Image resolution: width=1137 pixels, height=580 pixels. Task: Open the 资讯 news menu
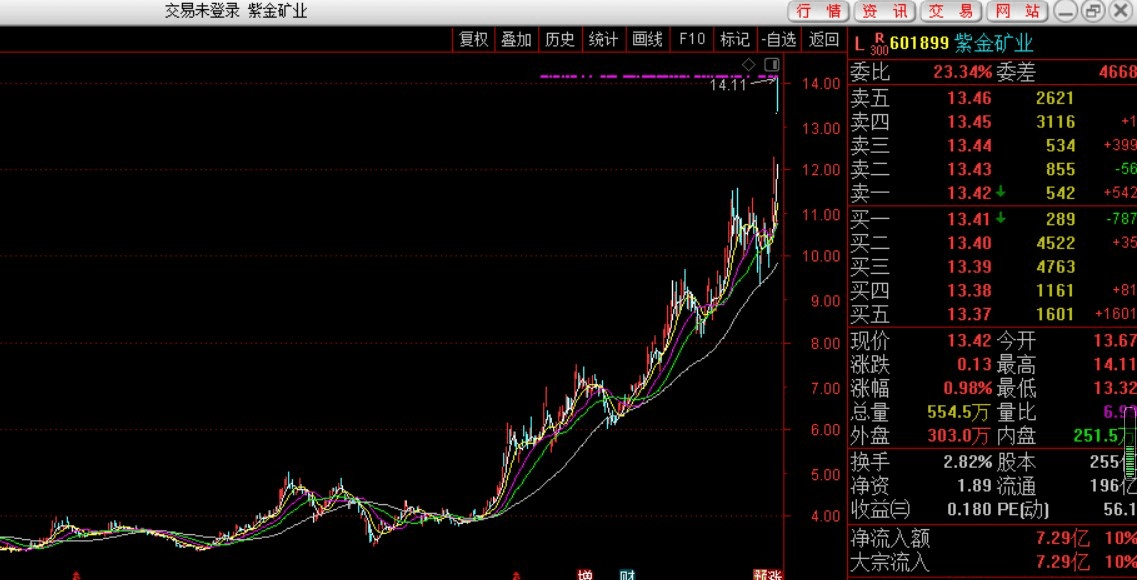[885, 11]
